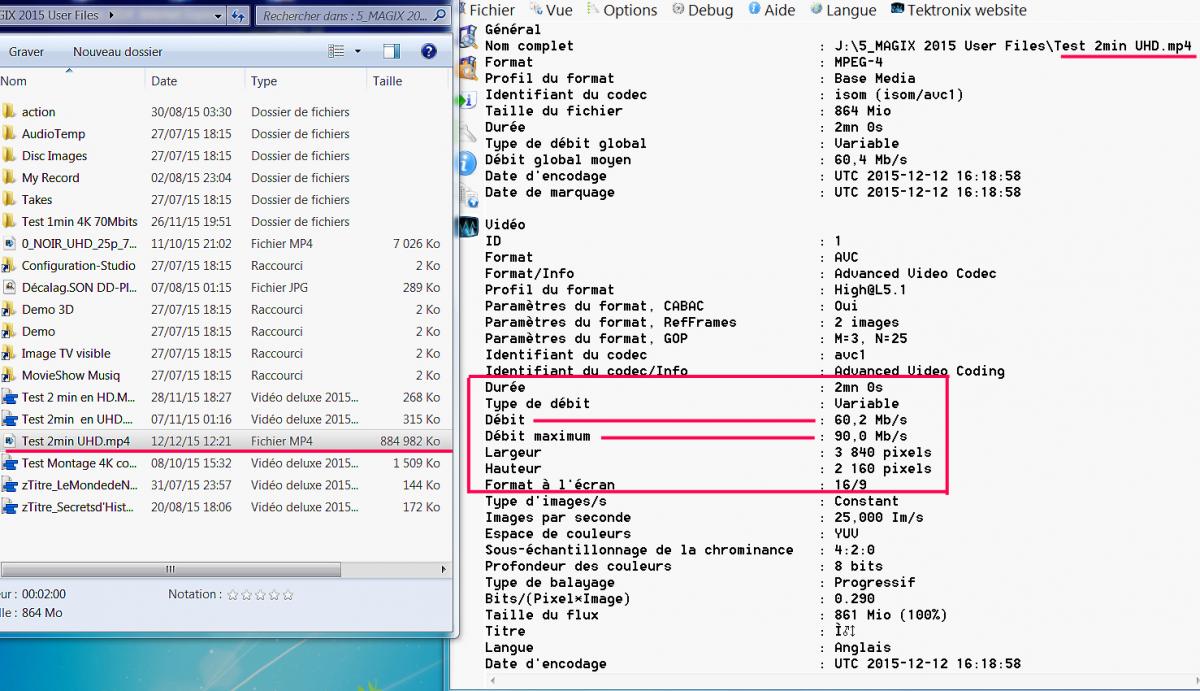Image resolution: width=1200 pixels, height=691 pixels.
Task: Select the Configuration-Studio shortcut
Action: [x=77, y=266]
